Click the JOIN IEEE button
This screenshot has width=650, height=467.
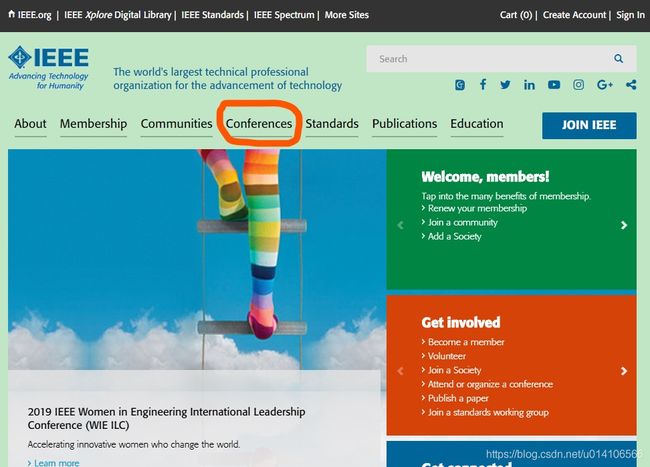pos(589,125)
